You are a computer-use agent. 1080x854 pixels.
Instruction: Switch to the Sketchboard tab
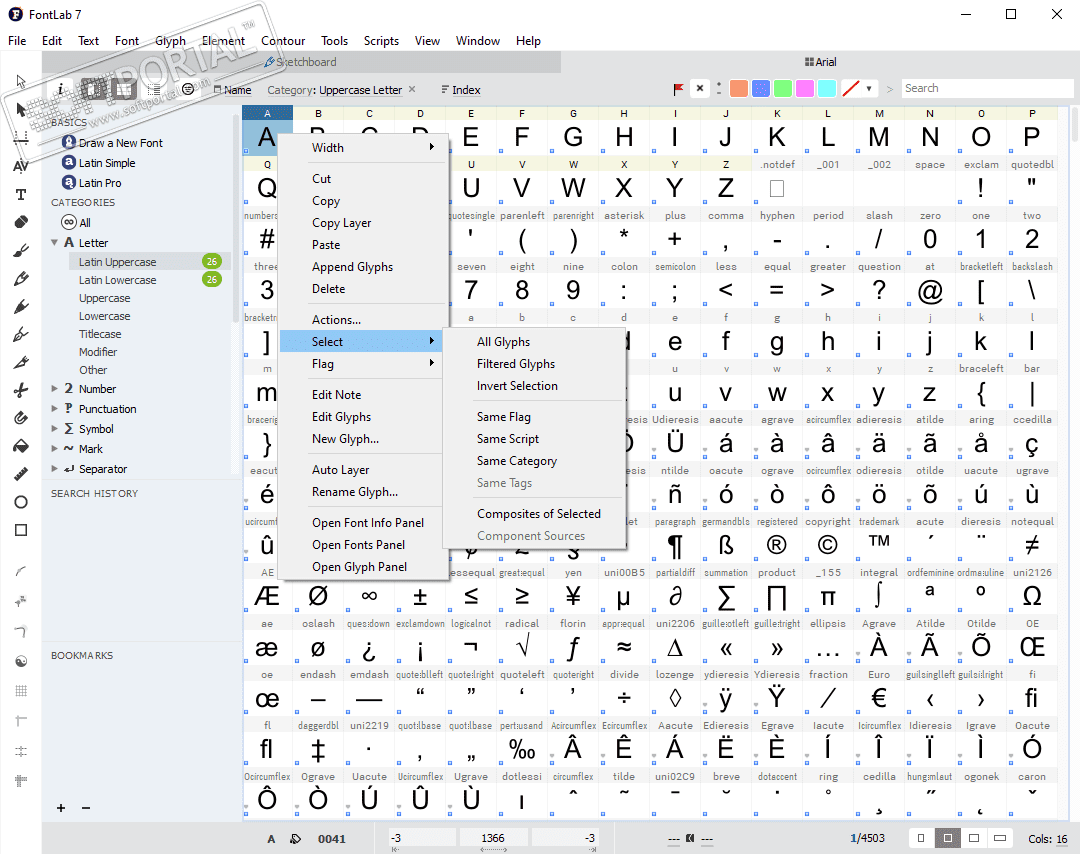(301, 62)
